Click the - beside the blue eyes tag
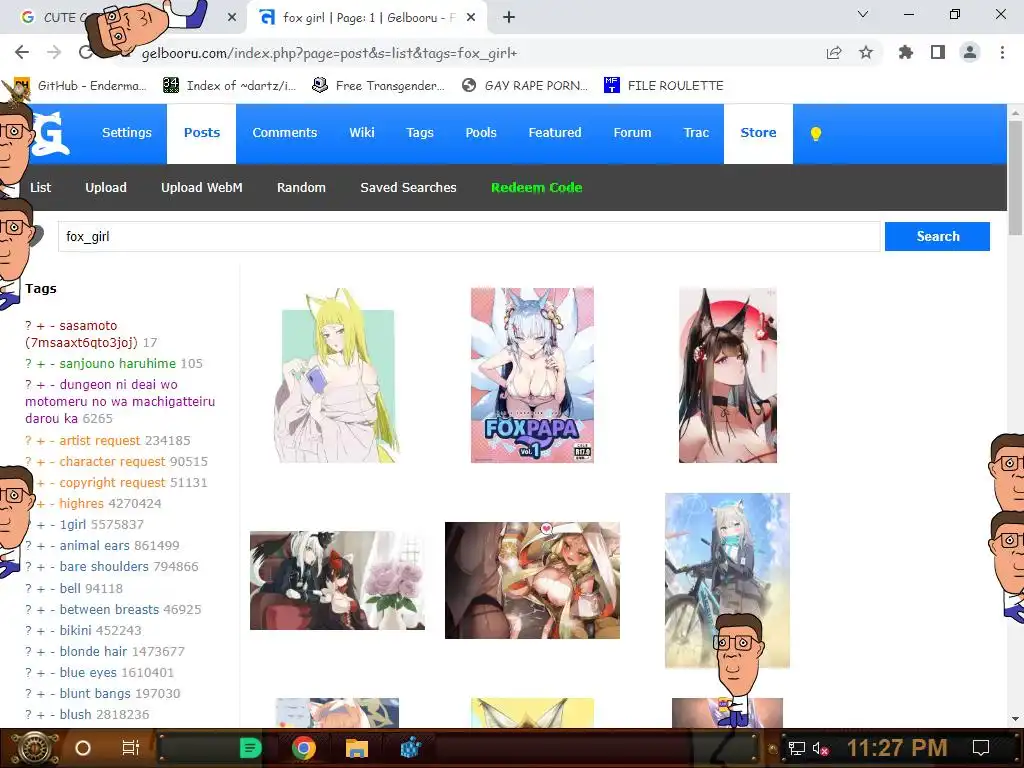The height and width of the screenshot is (768, 1024). click(52, 673)
